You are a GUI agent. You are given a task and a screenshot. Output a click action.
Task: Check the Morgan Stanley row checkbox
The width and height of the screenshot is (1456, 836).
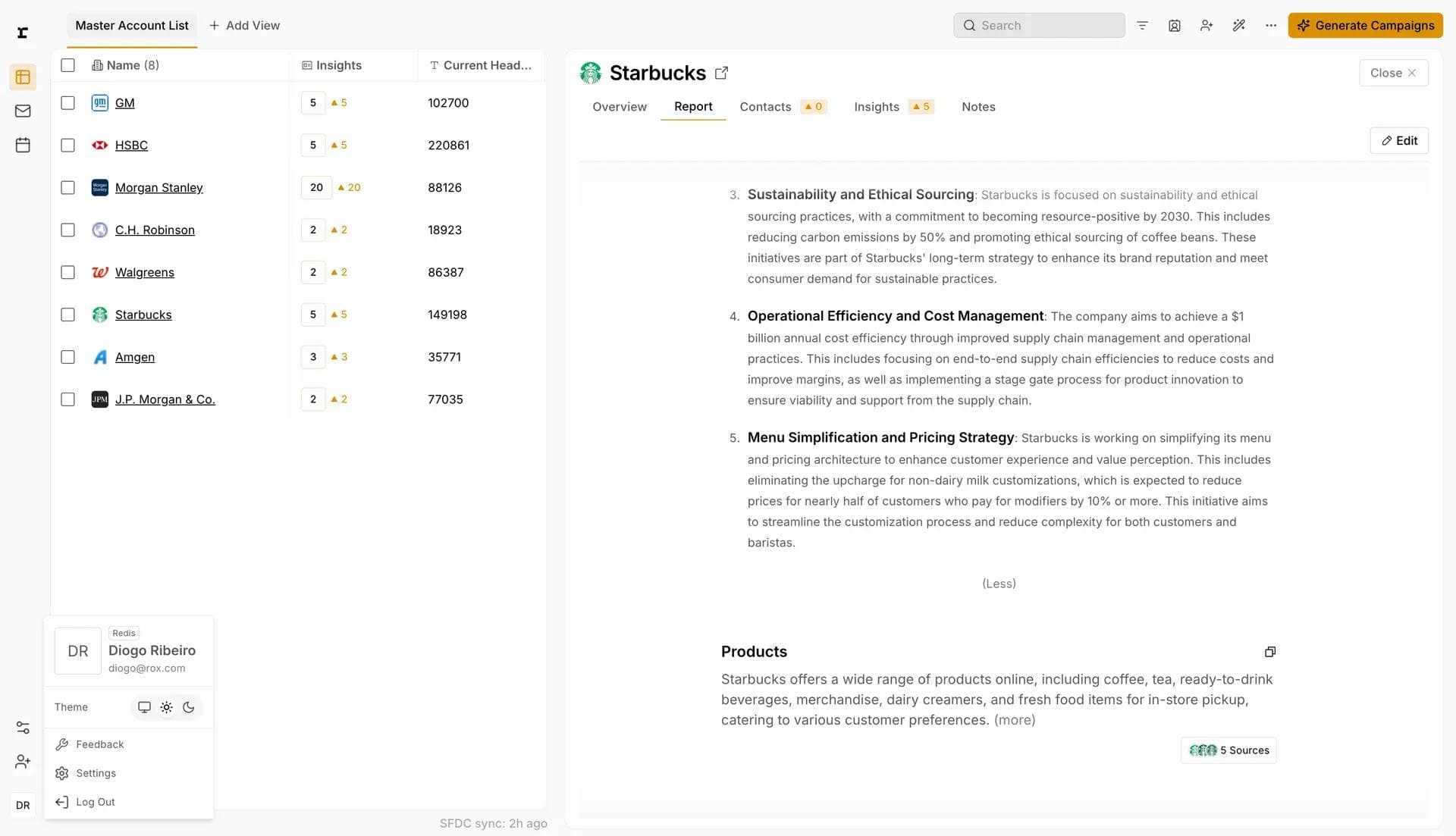(67, 187)
